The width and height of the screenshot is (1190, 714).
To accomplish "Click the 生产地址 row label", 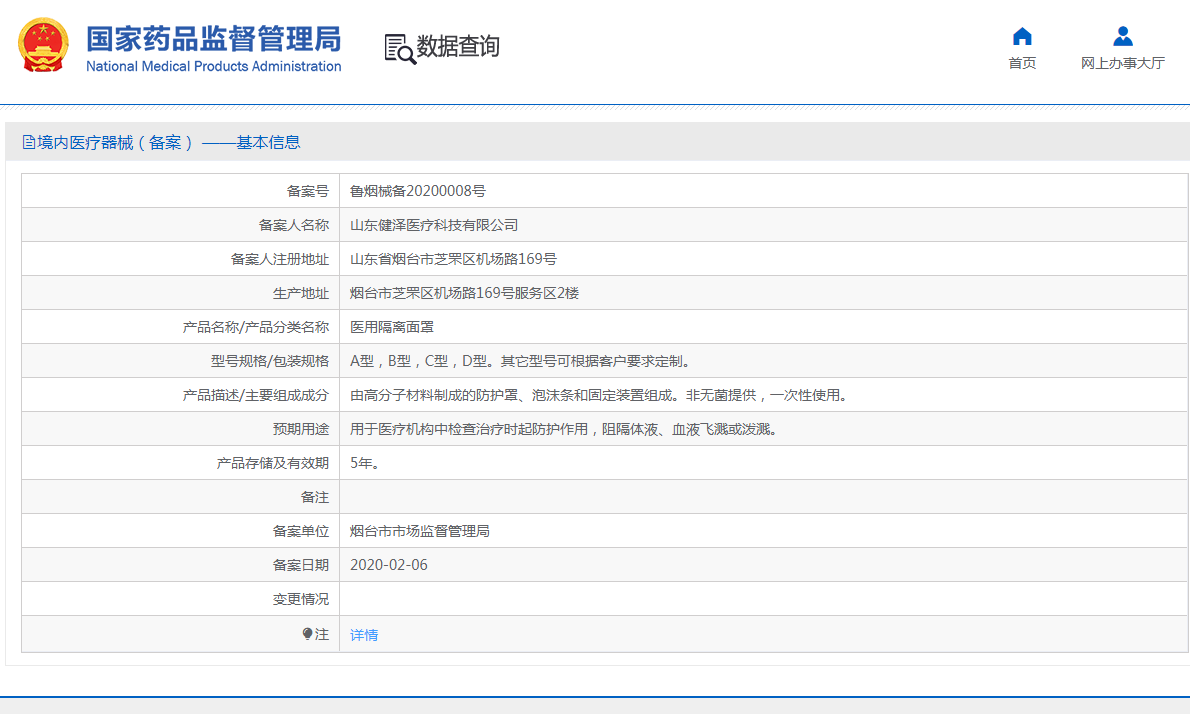I will tap(301, 293).
